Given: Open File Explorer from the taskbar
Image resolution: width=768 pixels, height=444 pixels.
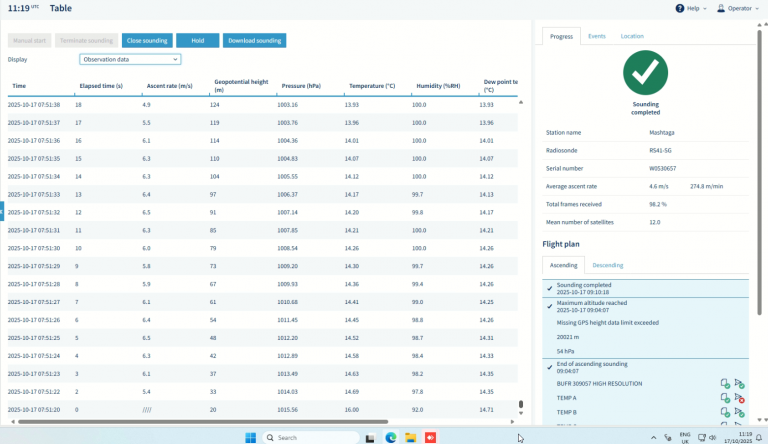Looking at the screenshot, I should [410, 437].
